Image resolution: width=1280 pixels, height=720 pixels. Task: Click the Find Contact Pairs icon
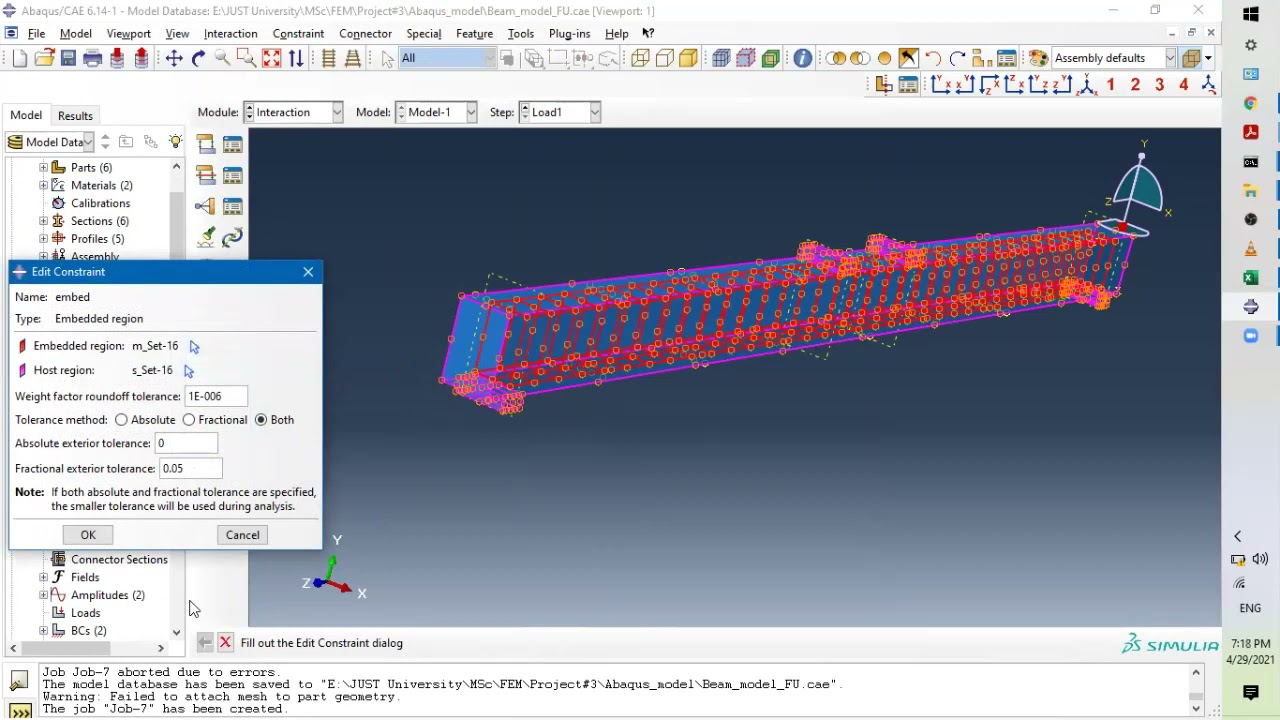[206, 237]
